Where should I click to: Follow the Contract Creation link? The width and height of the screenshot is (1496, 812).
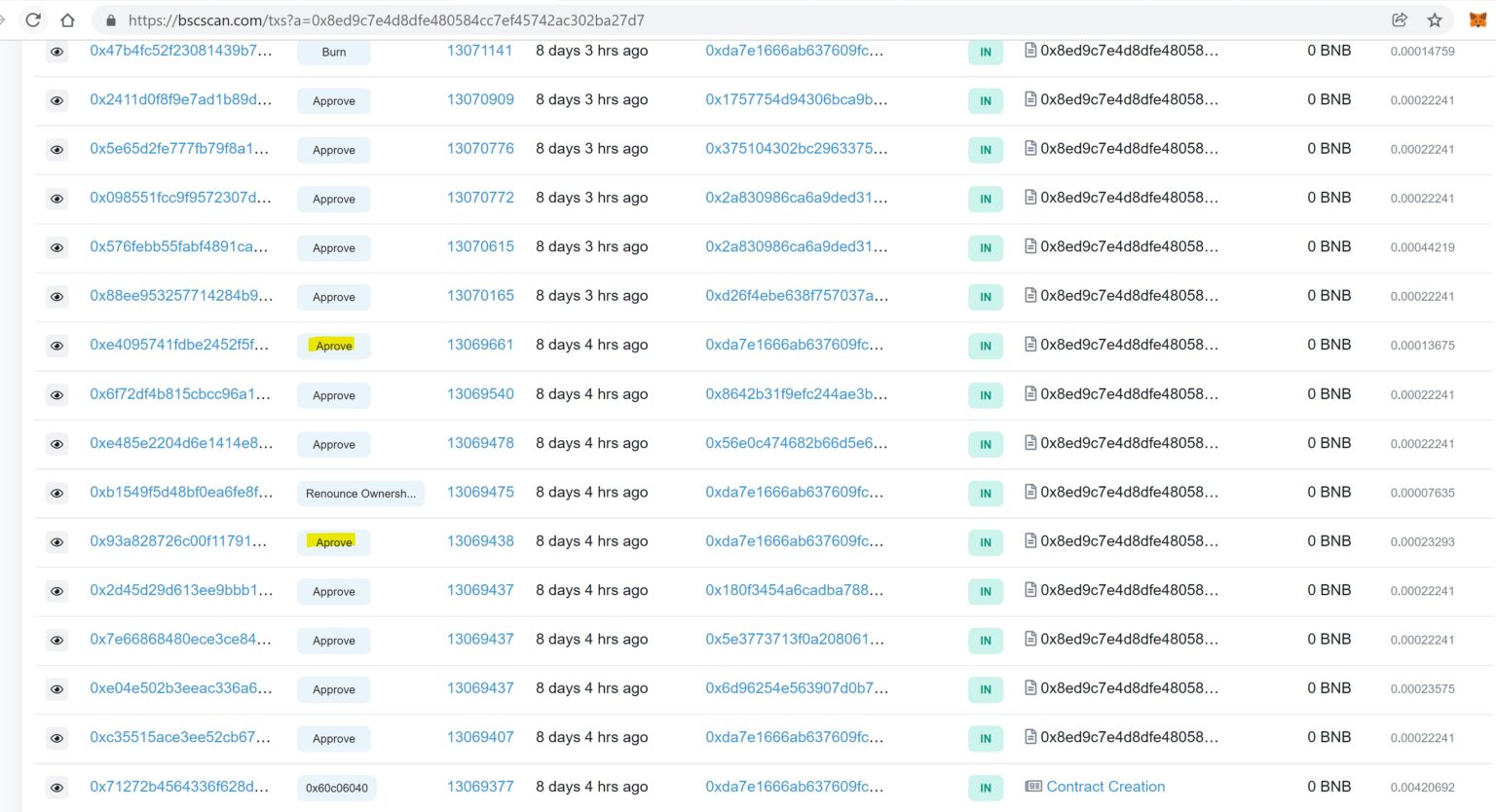[x=1105, y=786]
